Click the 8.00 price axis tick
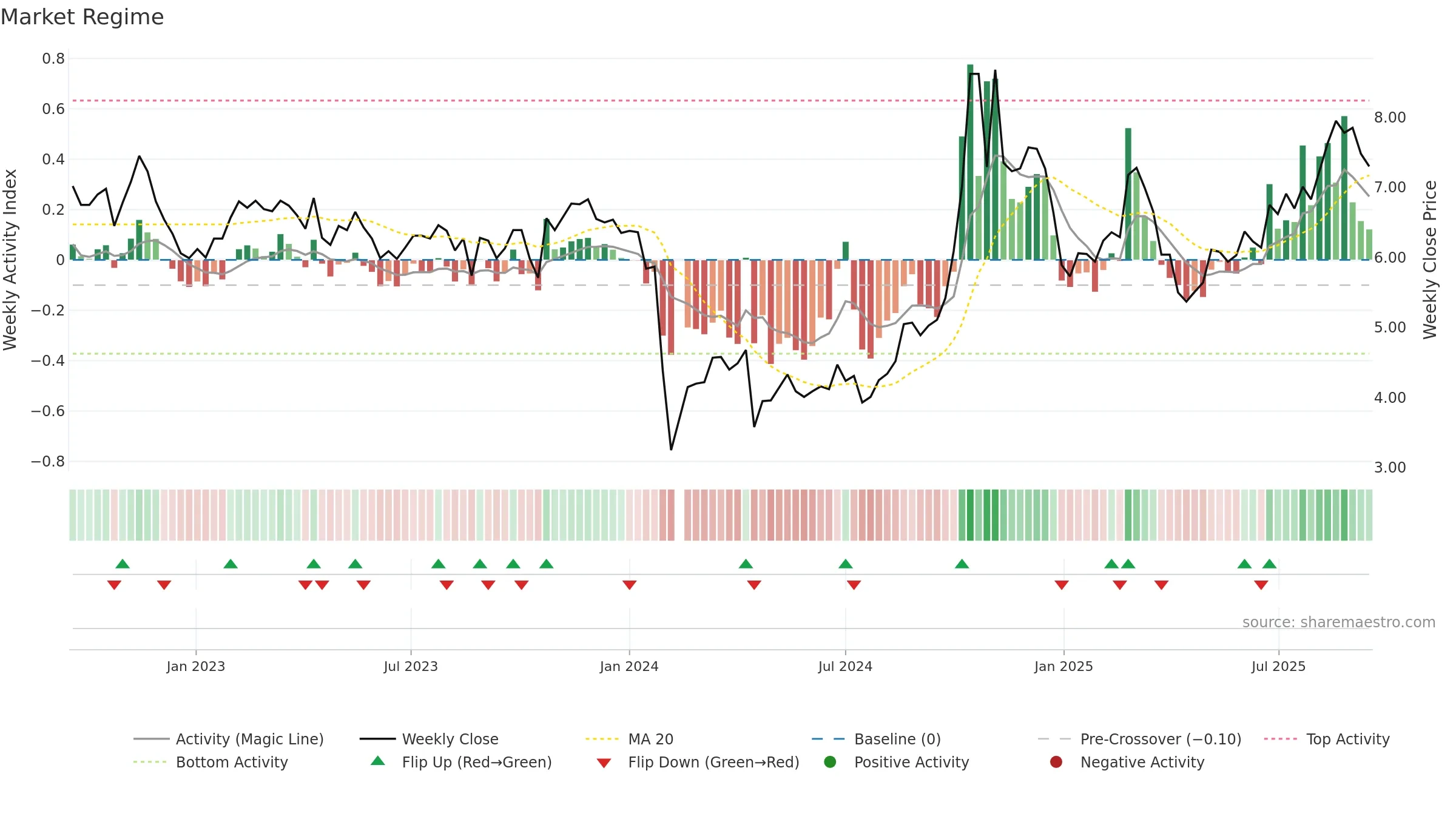 (x=1390, y=117)
